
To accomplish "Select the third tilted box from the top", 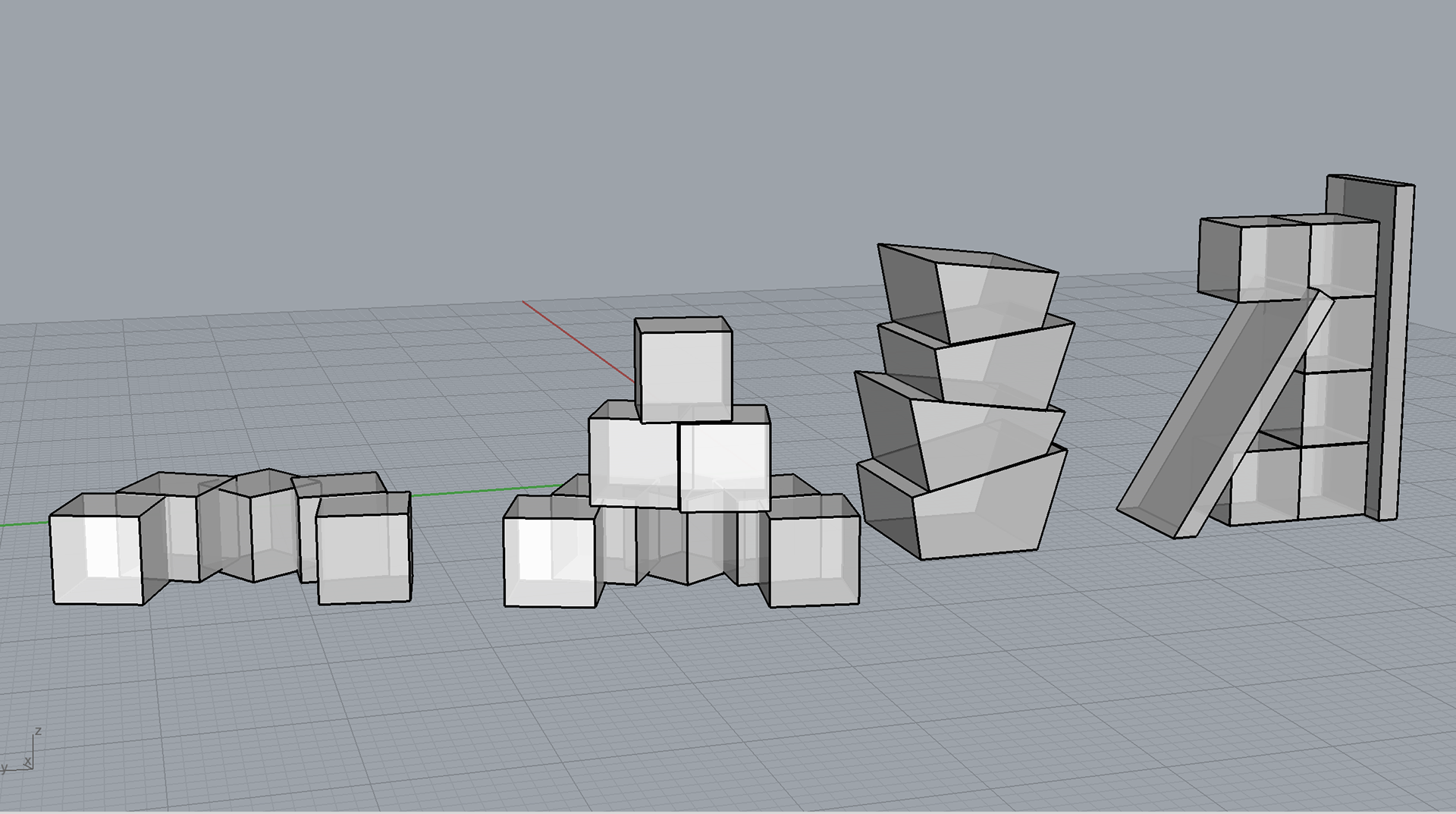I will pyautogui.click(x=959, y=430).
